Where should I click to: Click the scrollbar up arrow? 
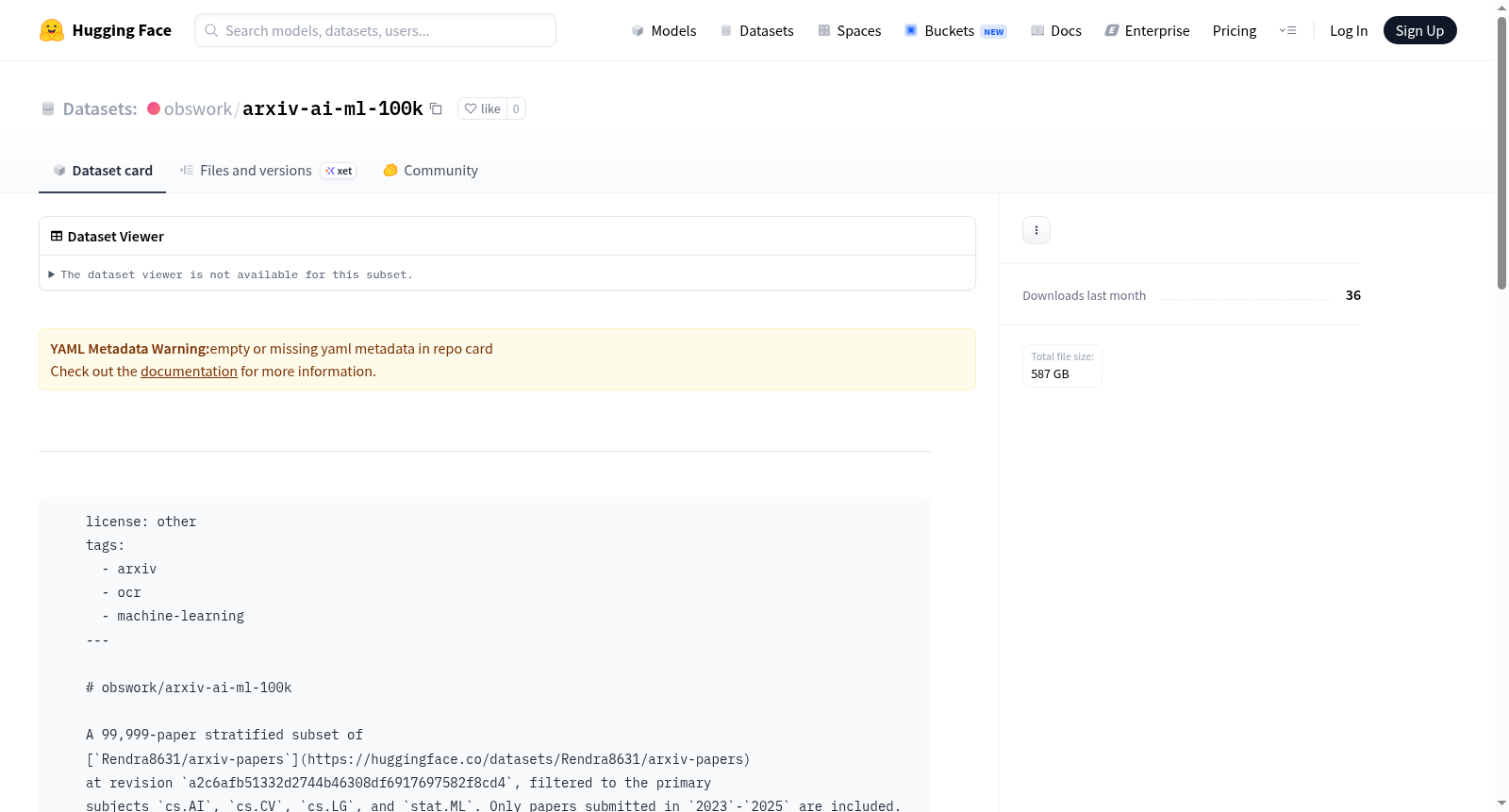pyautogui.click(x=1501, y=8)
